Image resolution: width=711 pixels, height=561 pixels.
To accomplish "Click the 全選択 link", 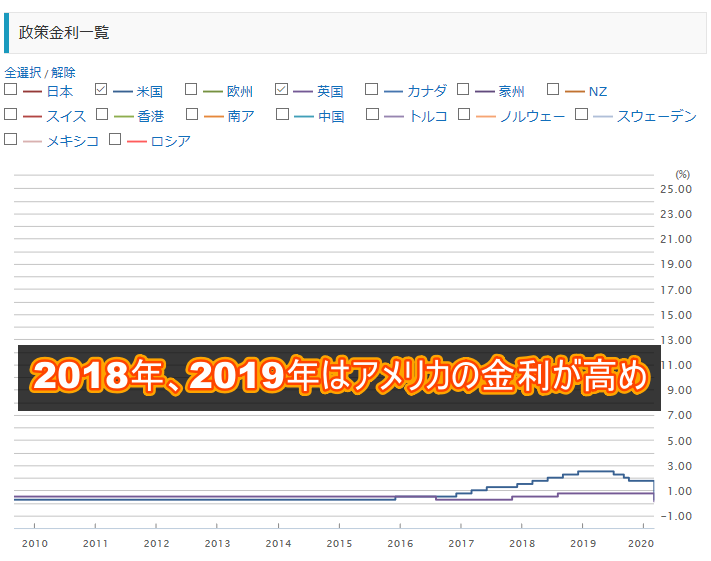I will coord(23,73).
